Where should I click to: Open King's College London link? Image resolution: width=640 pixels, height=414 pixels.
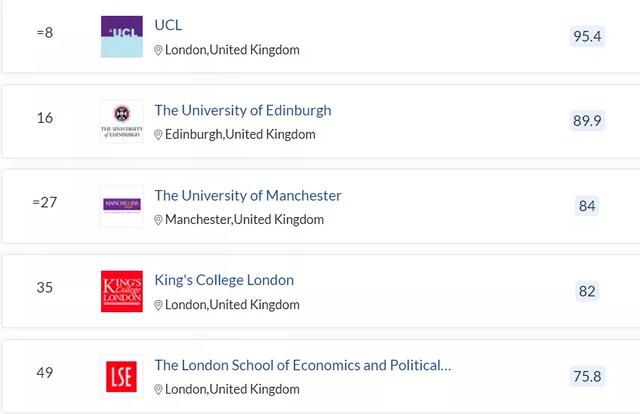click(x=224, y=280)
